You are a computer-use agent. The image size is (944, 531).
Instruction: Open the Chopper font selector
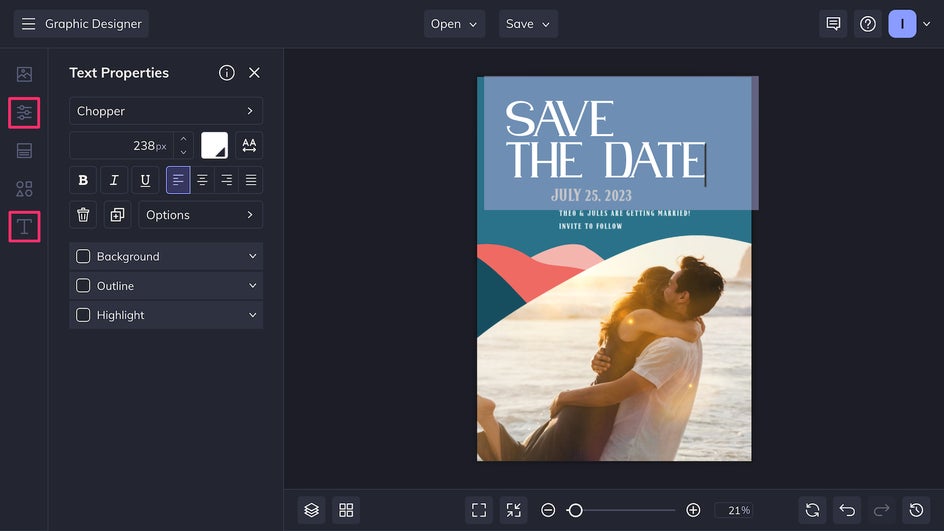pyautogui.click(x=165, y=111)
